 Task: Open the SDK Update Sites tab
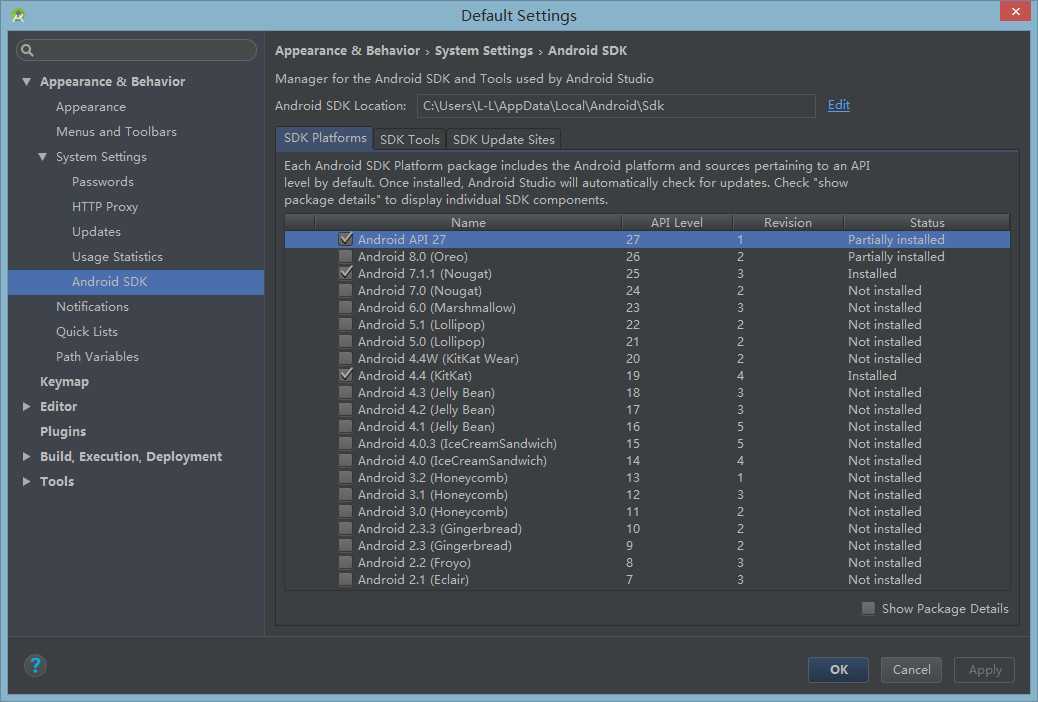(x=503, y=139)
